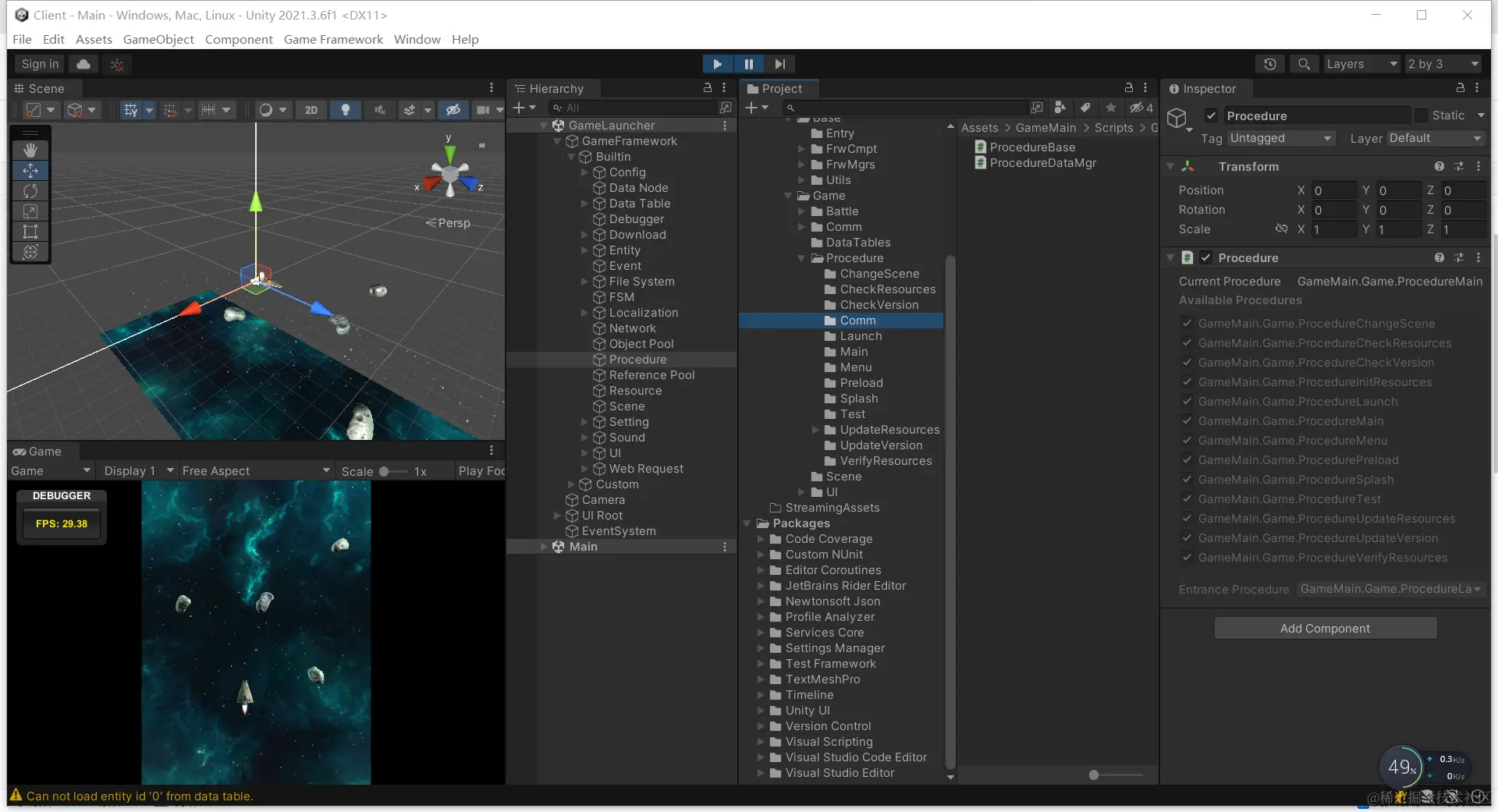The width and height of the screenshot is (1498, 812).
Task: Collapse the Packages folder in the Project tree
Action: coord(747,523)
